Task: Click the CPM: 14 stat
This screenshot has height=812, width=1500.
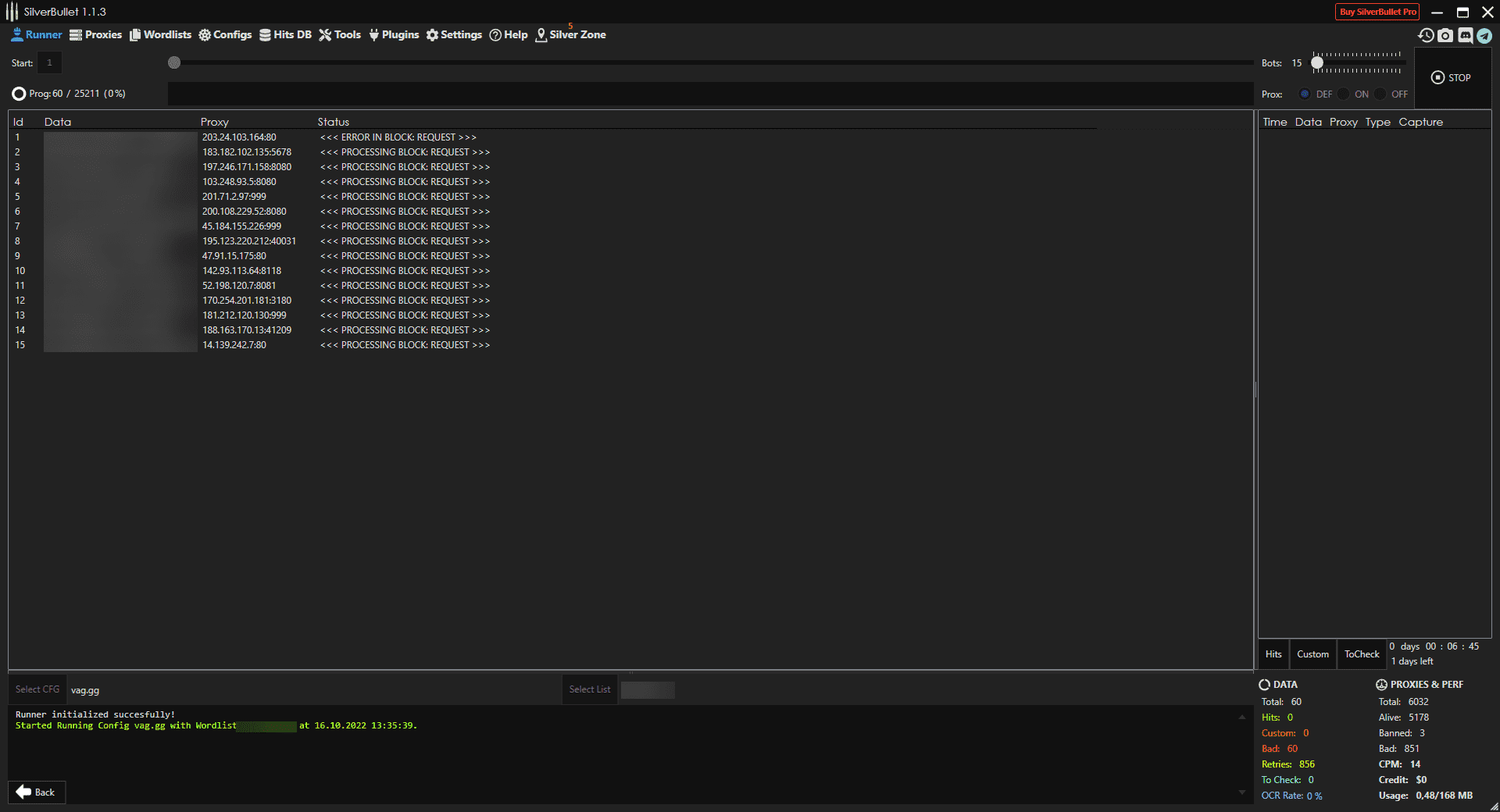Action: tap(1399, 764)
